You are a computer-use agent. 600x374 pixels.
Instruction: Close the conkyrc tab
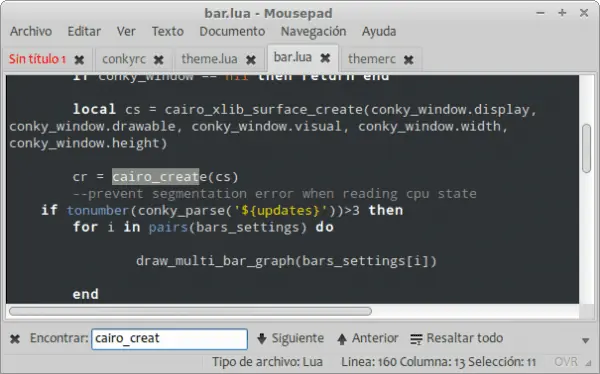click(x=158, y=60)
